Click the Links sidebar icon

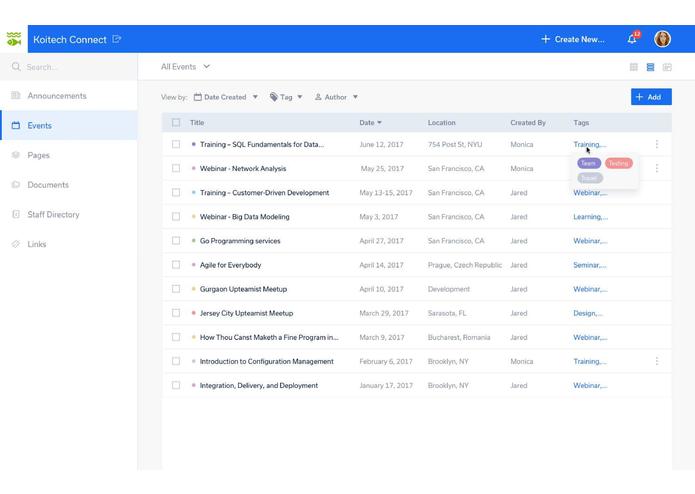(16, 244)
